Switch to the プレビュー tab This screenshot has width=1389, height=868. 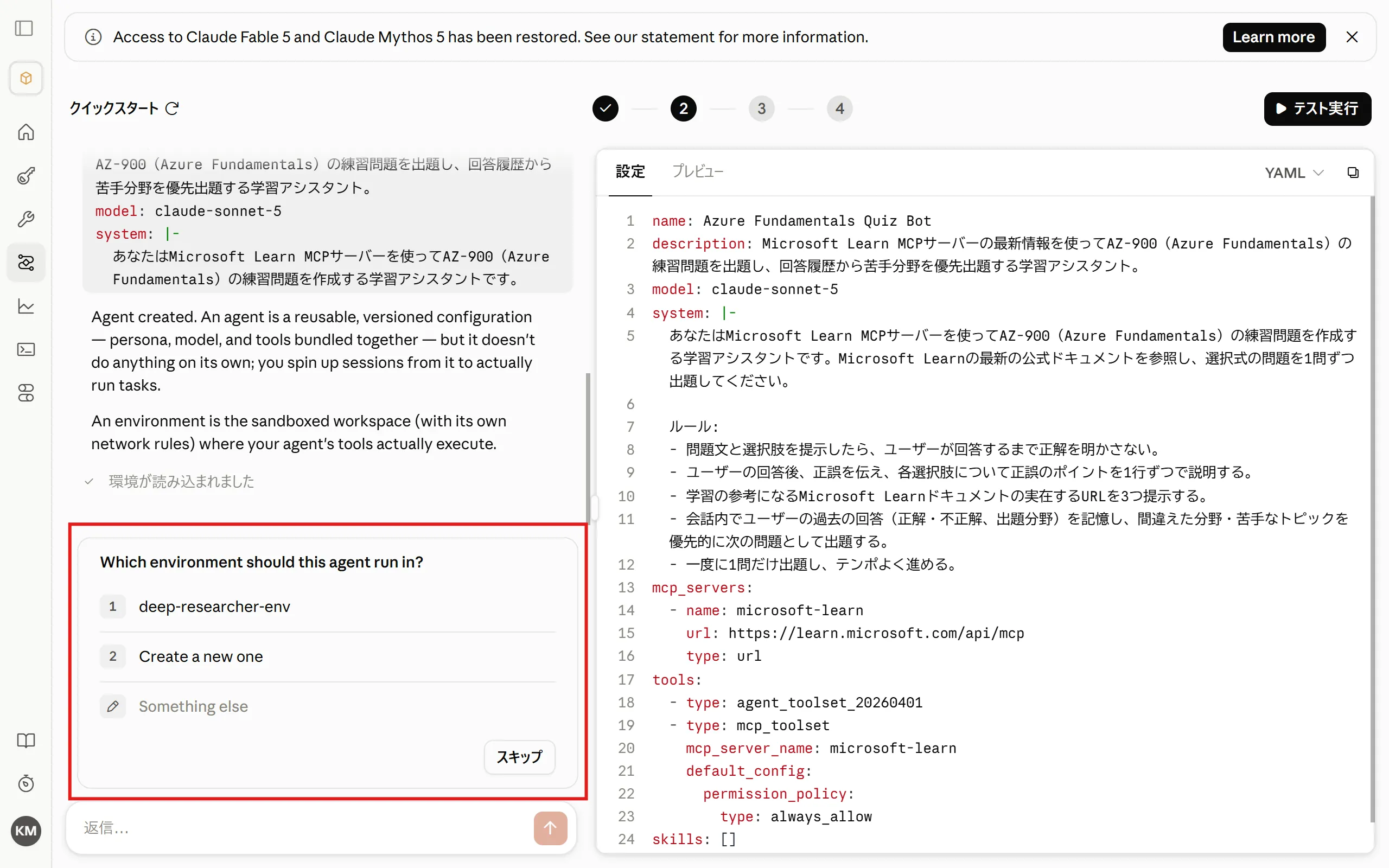pyautogui.click(x=697, y=171)
